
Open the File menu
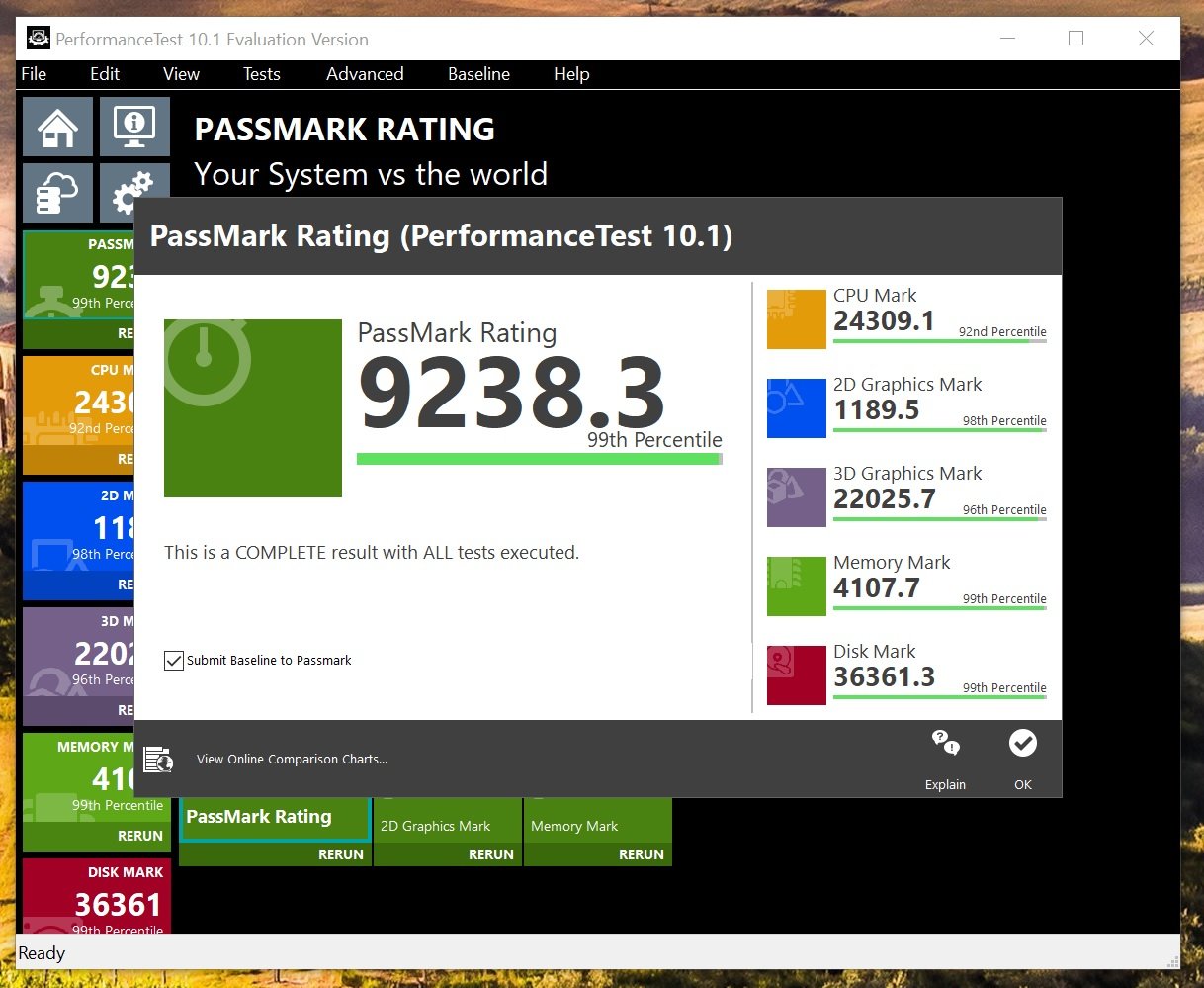tap(34, 74)
